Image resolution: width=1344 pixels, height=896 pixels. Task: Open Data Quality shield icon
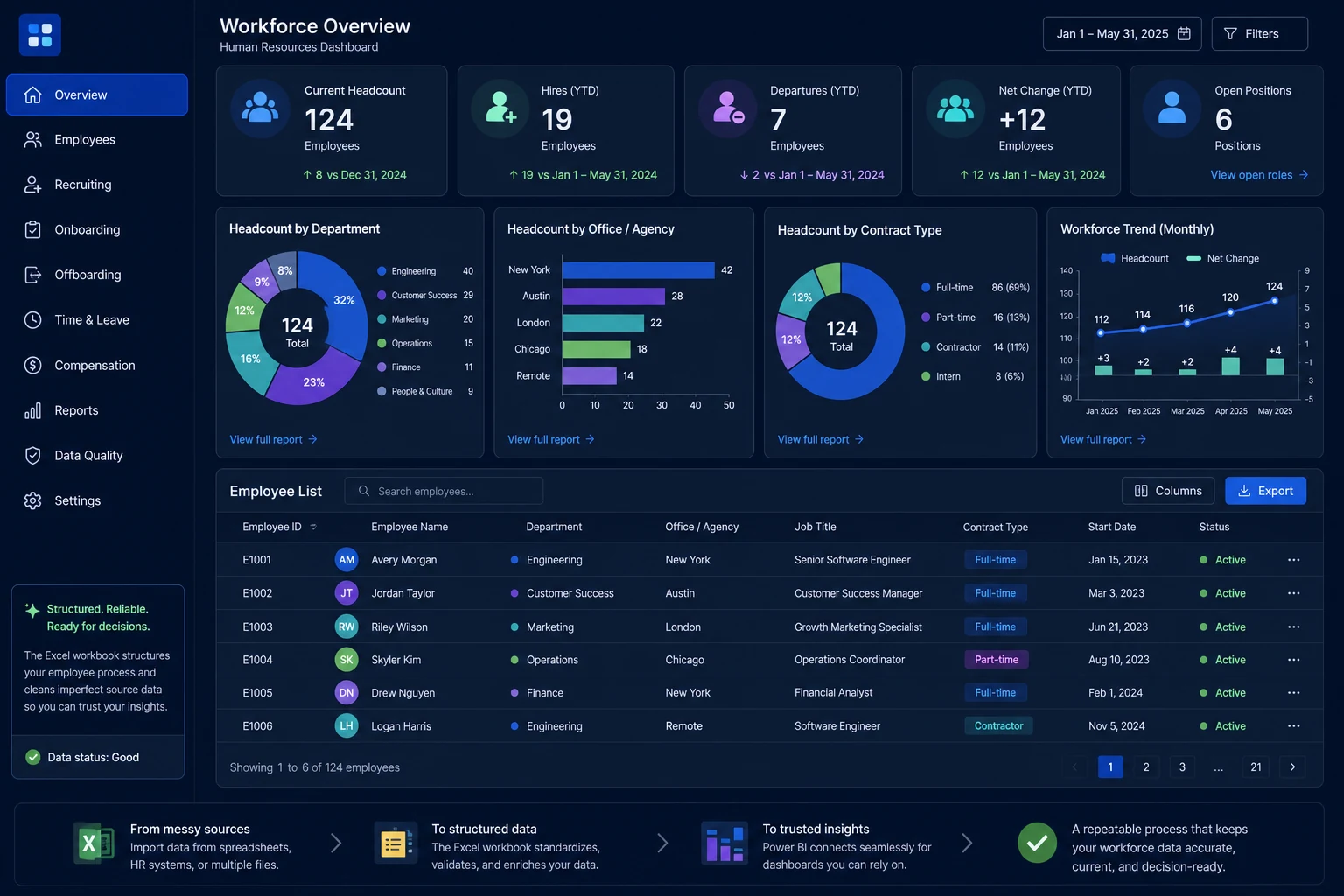click(x=32, y=456)
